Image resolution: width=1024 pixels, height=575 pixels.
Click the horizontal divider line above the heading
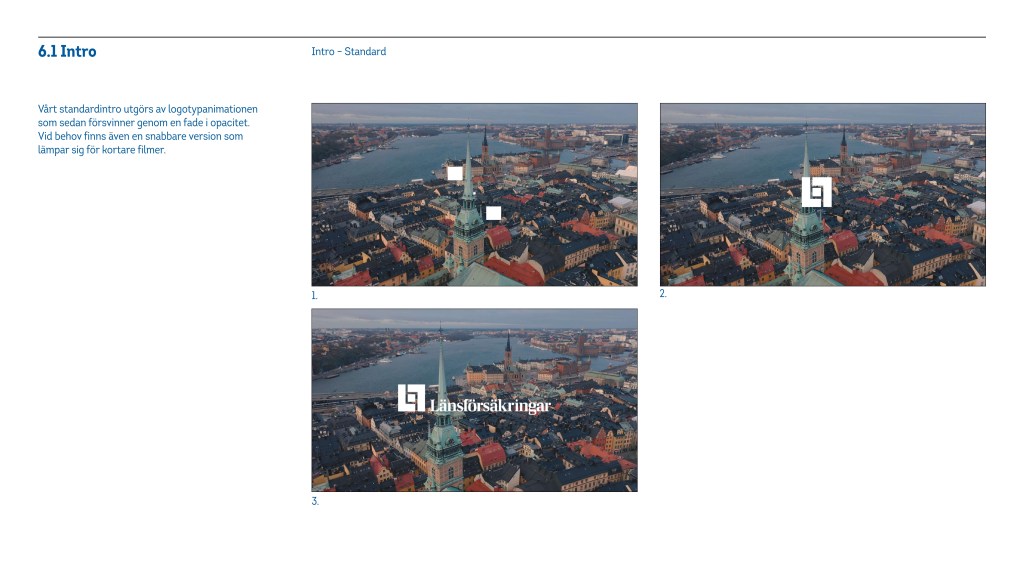click(512, 37)
